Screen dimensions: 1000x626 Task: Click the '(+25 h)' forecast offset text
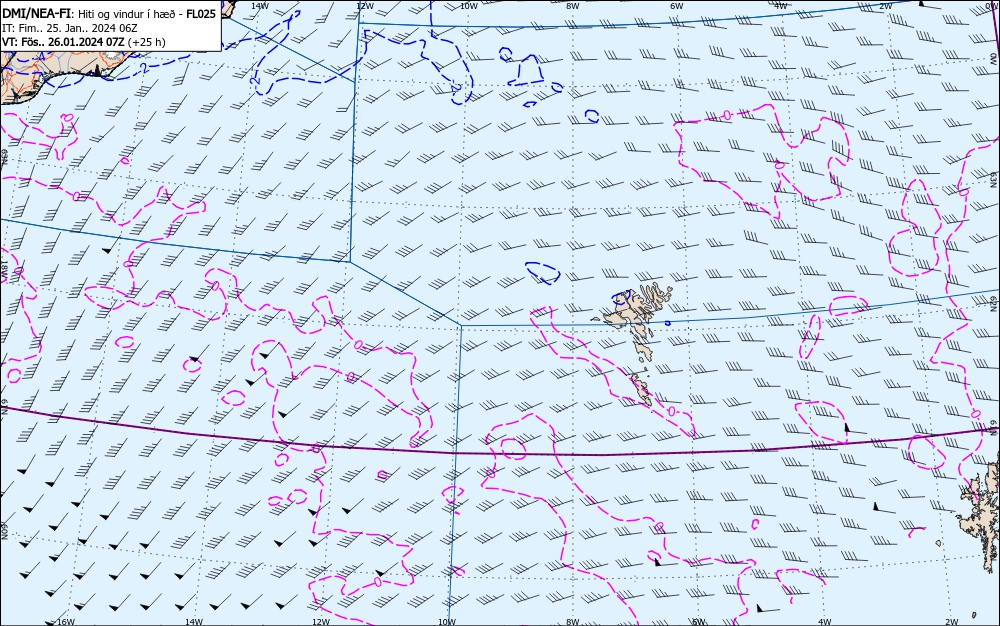[x=147, y=42]
